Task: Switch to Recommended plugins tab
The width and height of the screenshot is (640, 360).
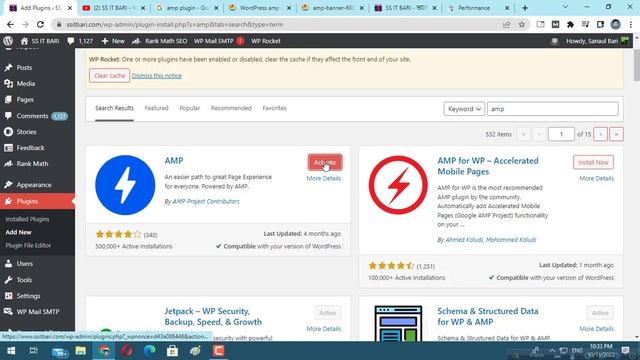Action: tap(231, 108)
